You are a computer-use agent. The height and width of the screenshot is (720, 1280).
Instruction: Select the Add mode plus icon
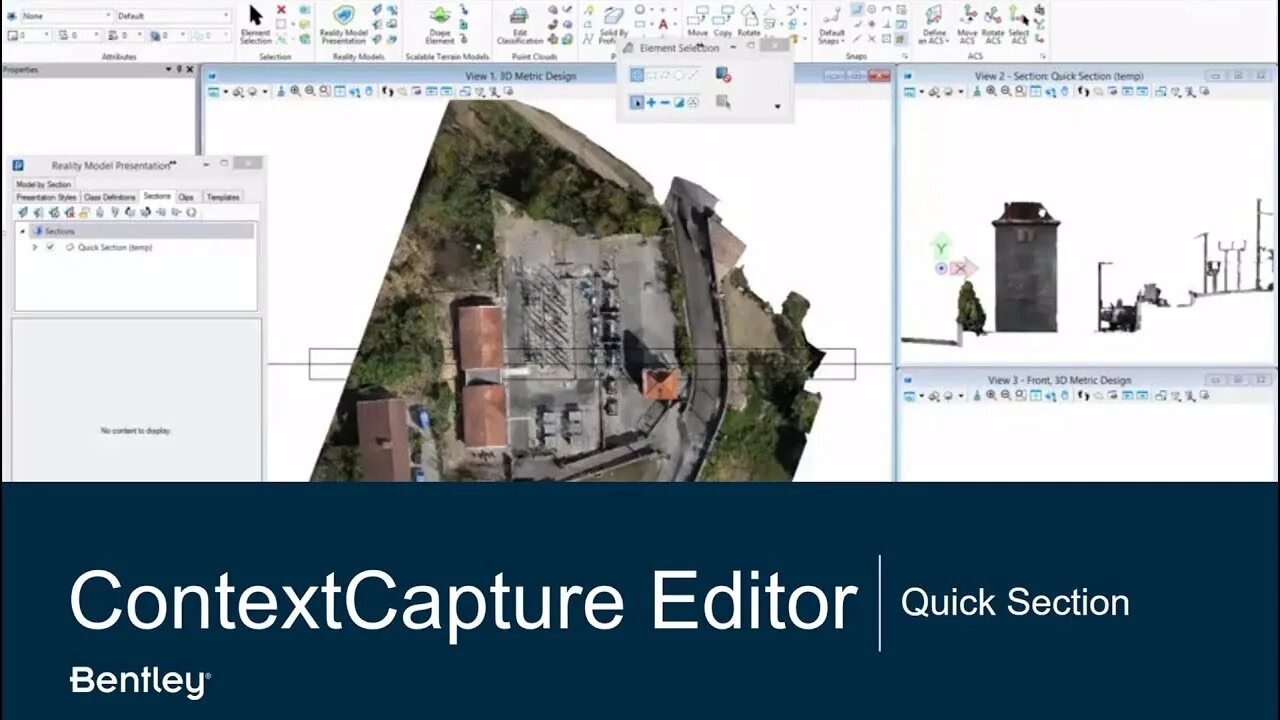point(651,102)
